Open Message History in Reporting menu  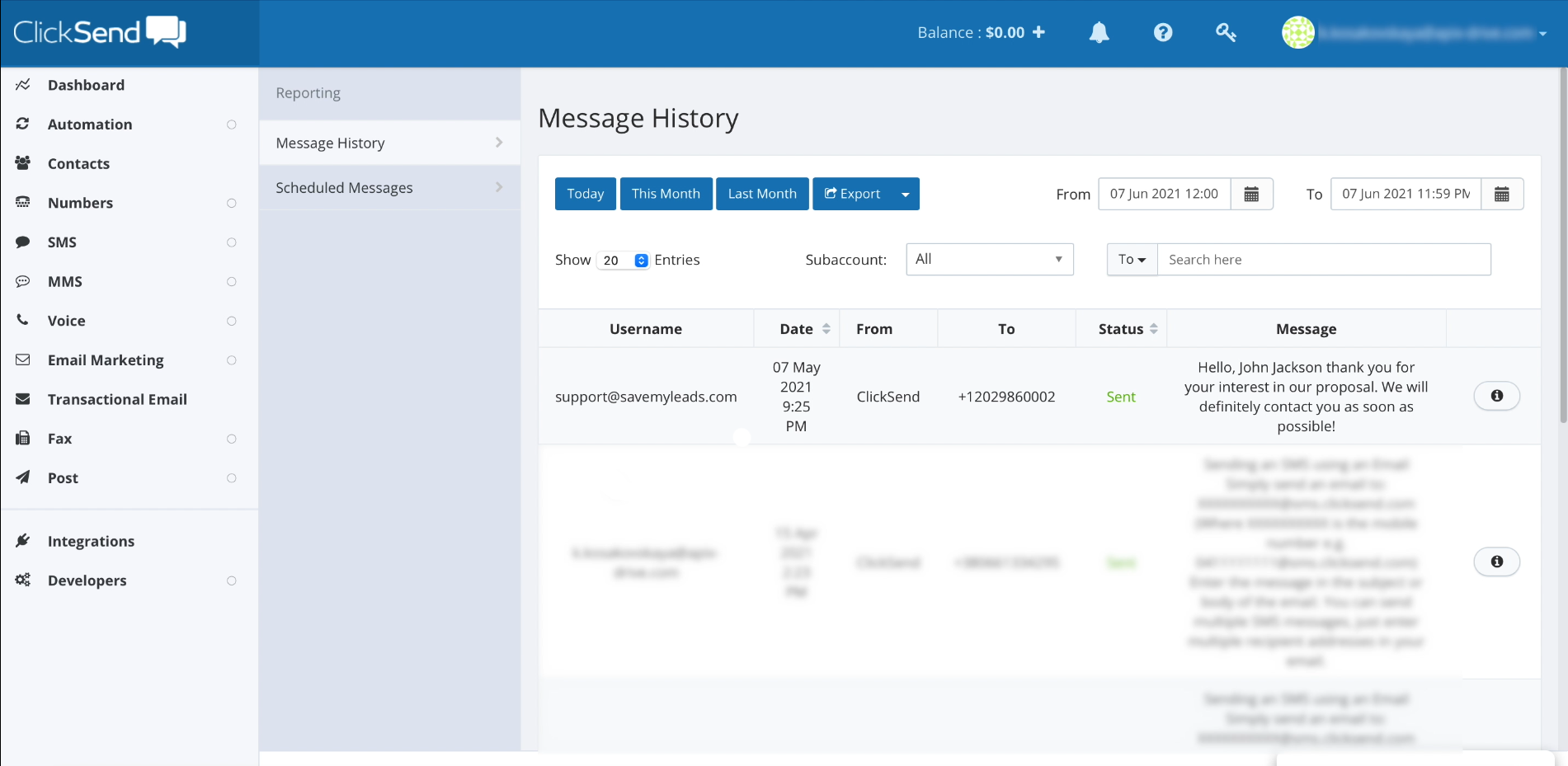[389, 143]
